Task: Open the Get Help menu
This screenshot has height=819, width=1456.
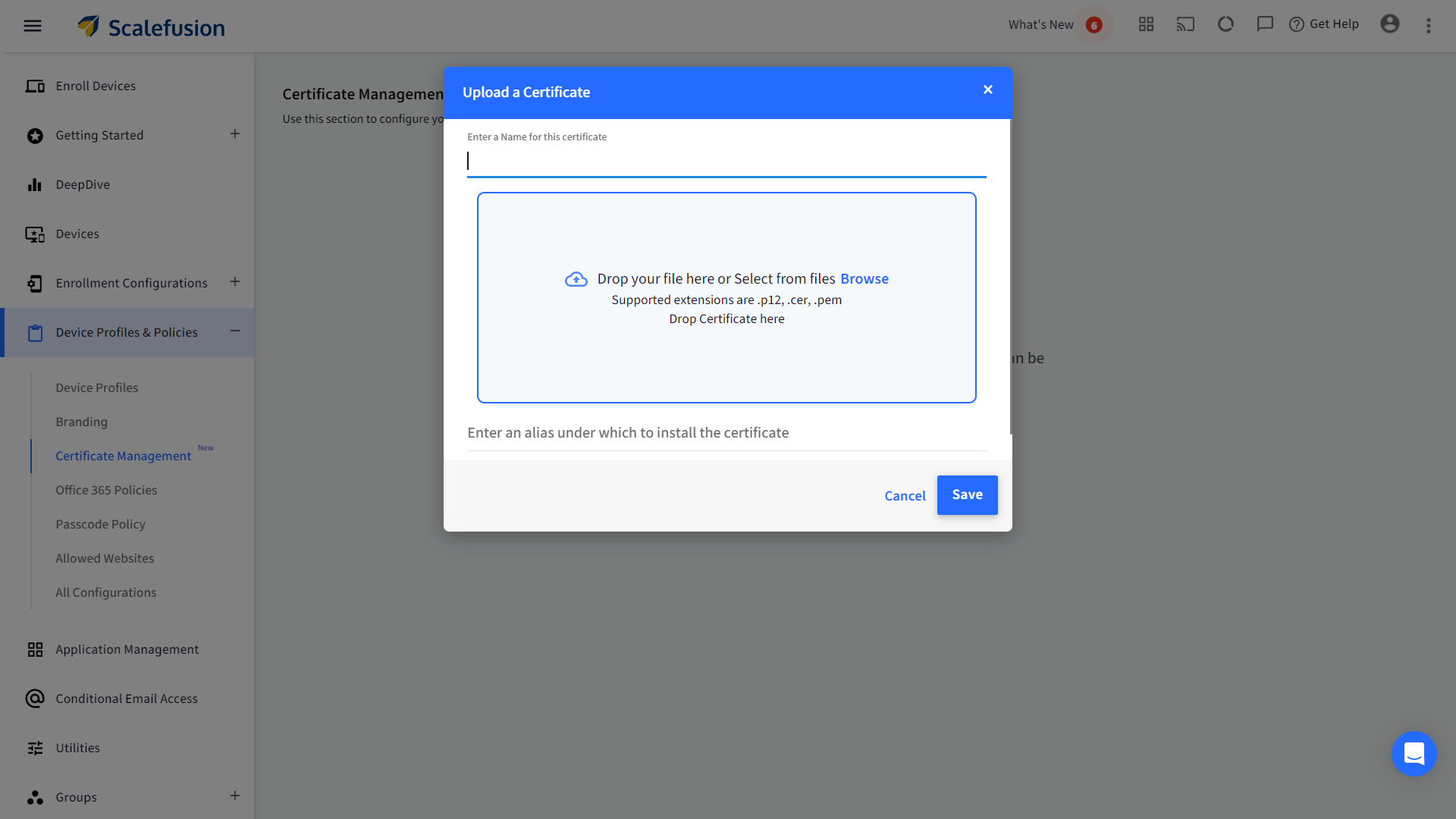Action: (1324, 24)
